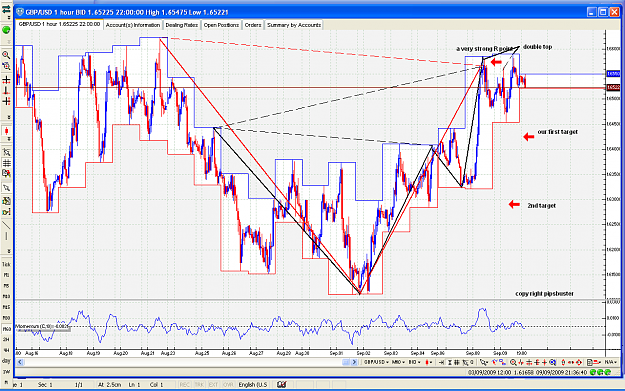Select the candlestick chart type icon in left toolbar
Viewport: 625px width, 391px height.
pos(6,131)
